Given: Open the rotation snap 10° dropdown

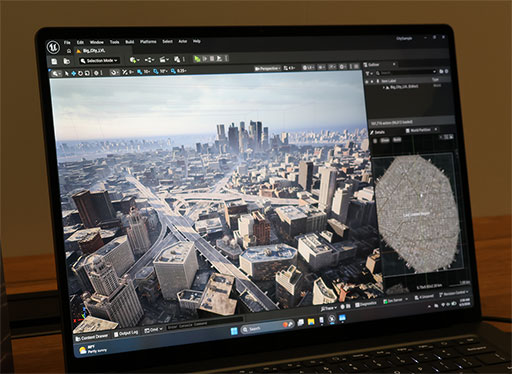Looking at the screenshot, I should point(163,71).
